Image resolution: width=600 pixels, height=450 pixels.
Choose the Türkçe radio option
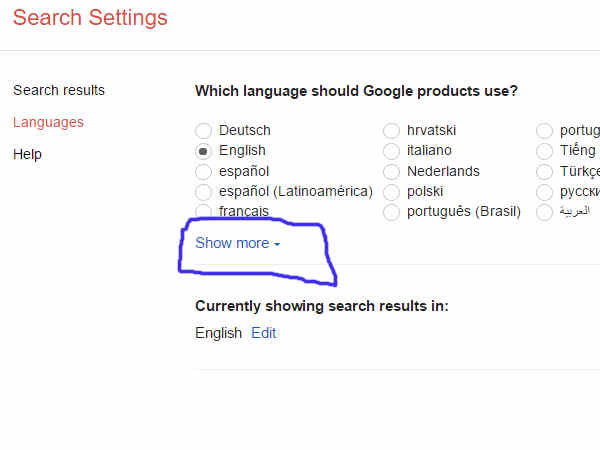(x=544, y=172)
